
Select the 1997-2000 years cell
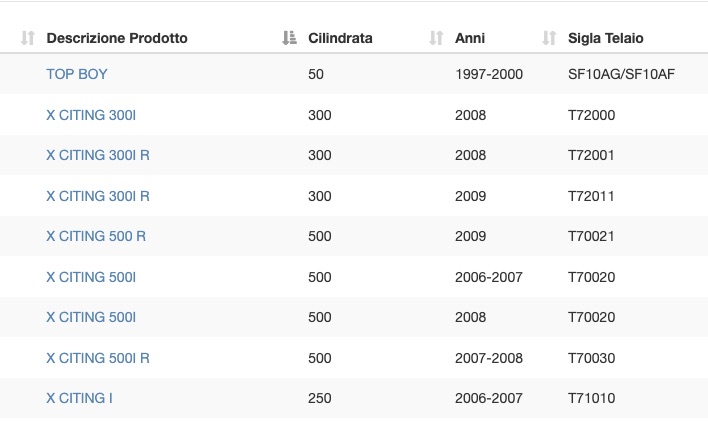[x=489, y=74]
